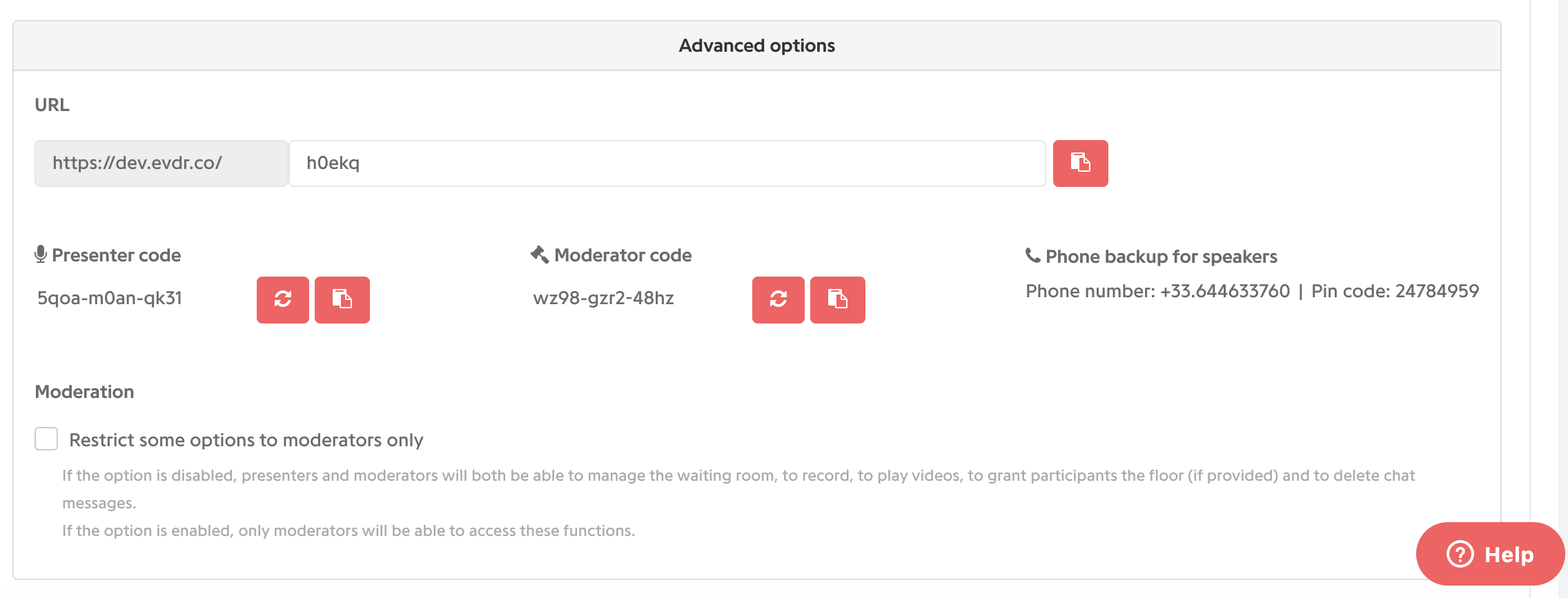Click the microphone icon beside Presenter code
This screenshot has width=1568, height=598.
41,255
